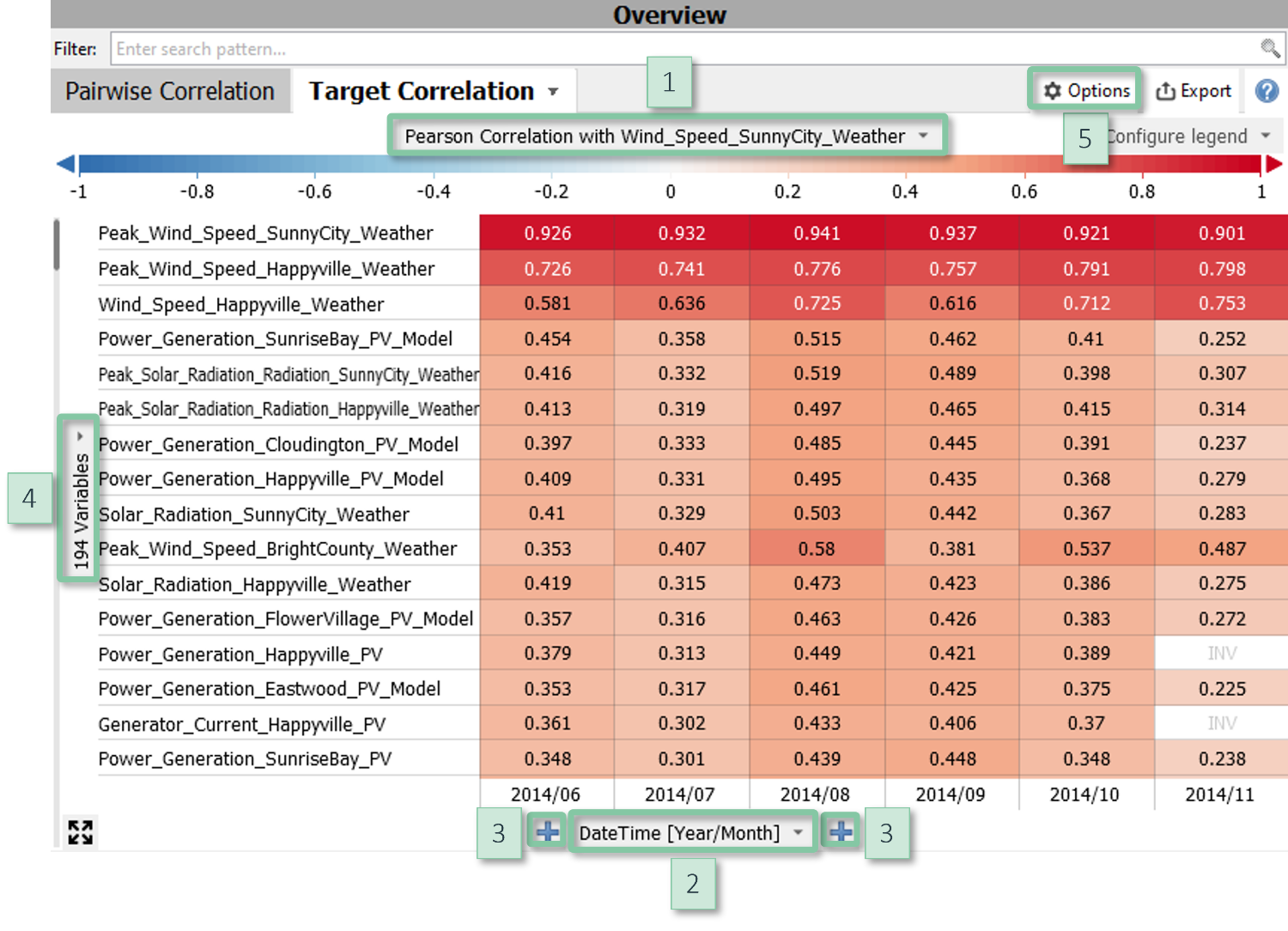This screenshot has width=1288, height=931.
Task: Switch to the Pairwise Correlation tab
Action: 170,91
